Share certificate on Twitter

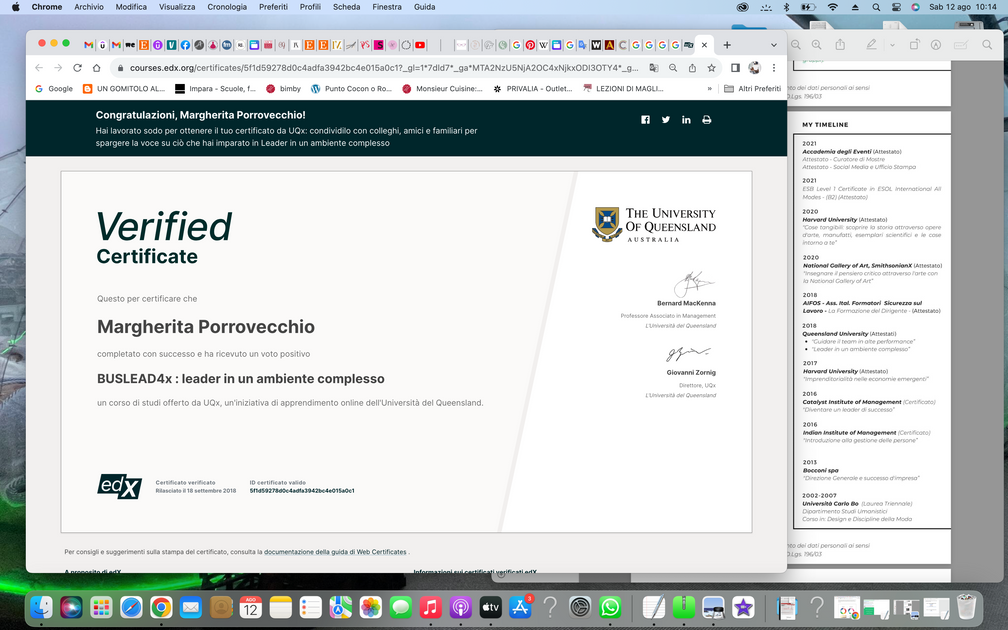(x=666, y=120)
